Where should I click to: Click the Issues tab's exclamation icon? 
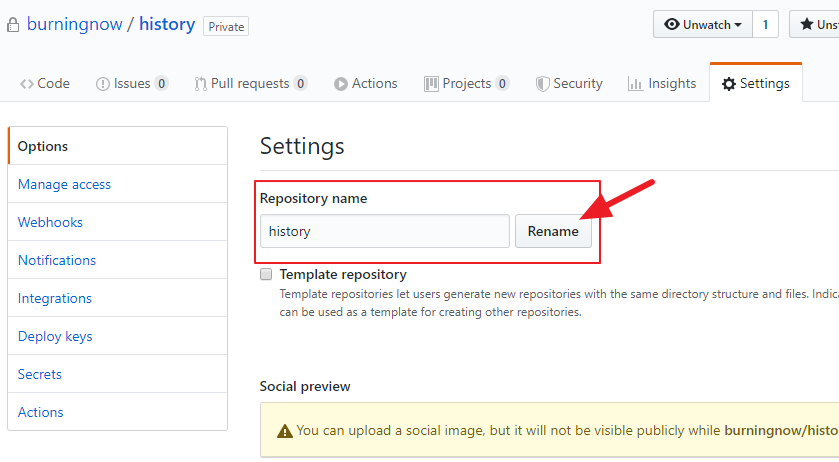tap(103, 84)
